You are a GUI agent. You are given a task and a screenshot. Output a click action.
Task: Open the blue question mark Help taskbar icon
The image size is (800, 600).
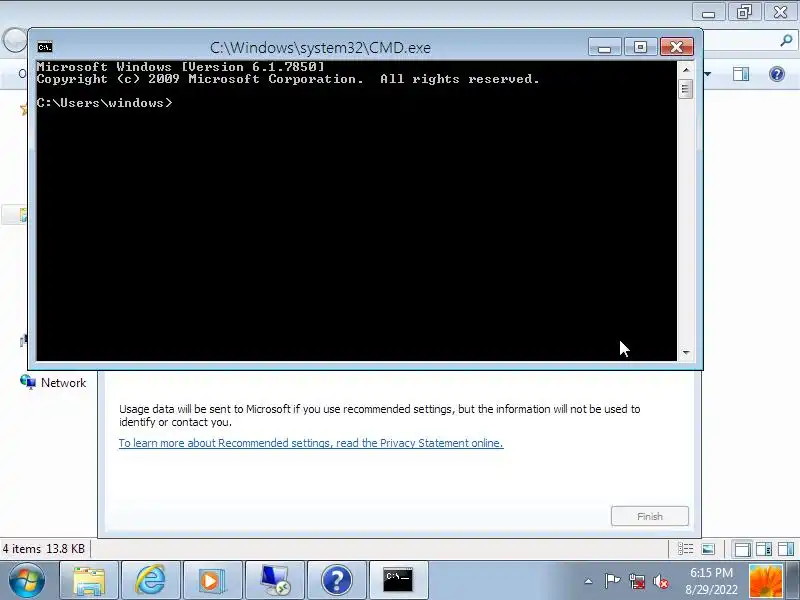[337, 580]
